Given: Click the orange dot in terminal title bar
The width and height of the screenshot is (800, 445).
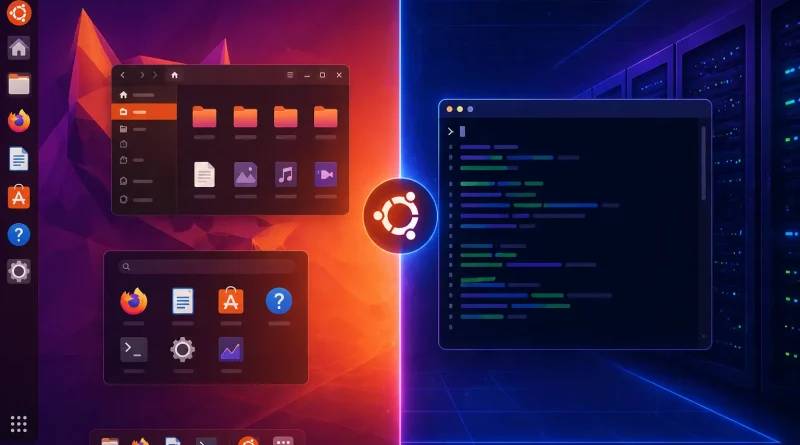Looking at the screenshot, I should tap(449, 109).
